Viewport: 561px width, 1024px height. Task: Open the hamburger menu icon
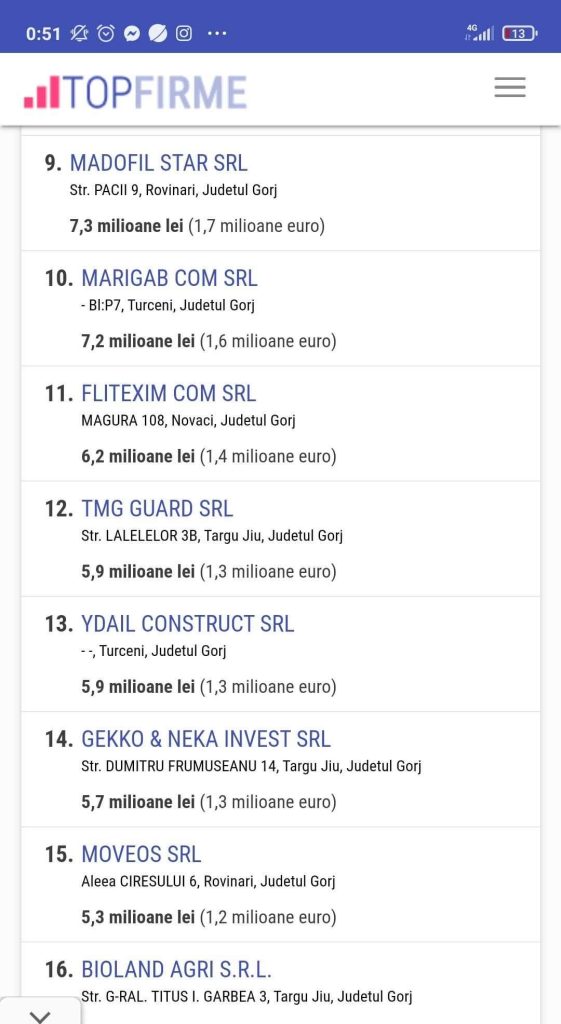tap(509, 87)
